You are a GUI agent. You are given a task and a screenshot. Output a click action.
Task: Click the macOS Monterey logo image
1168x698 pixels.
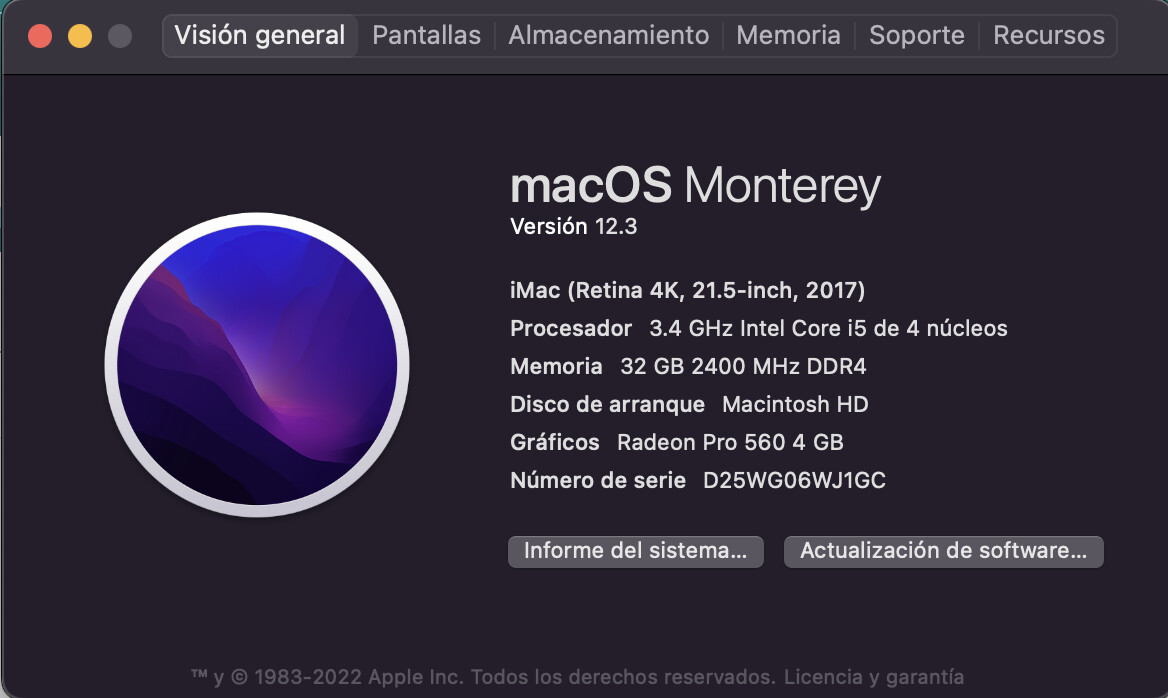coord(257,365)
